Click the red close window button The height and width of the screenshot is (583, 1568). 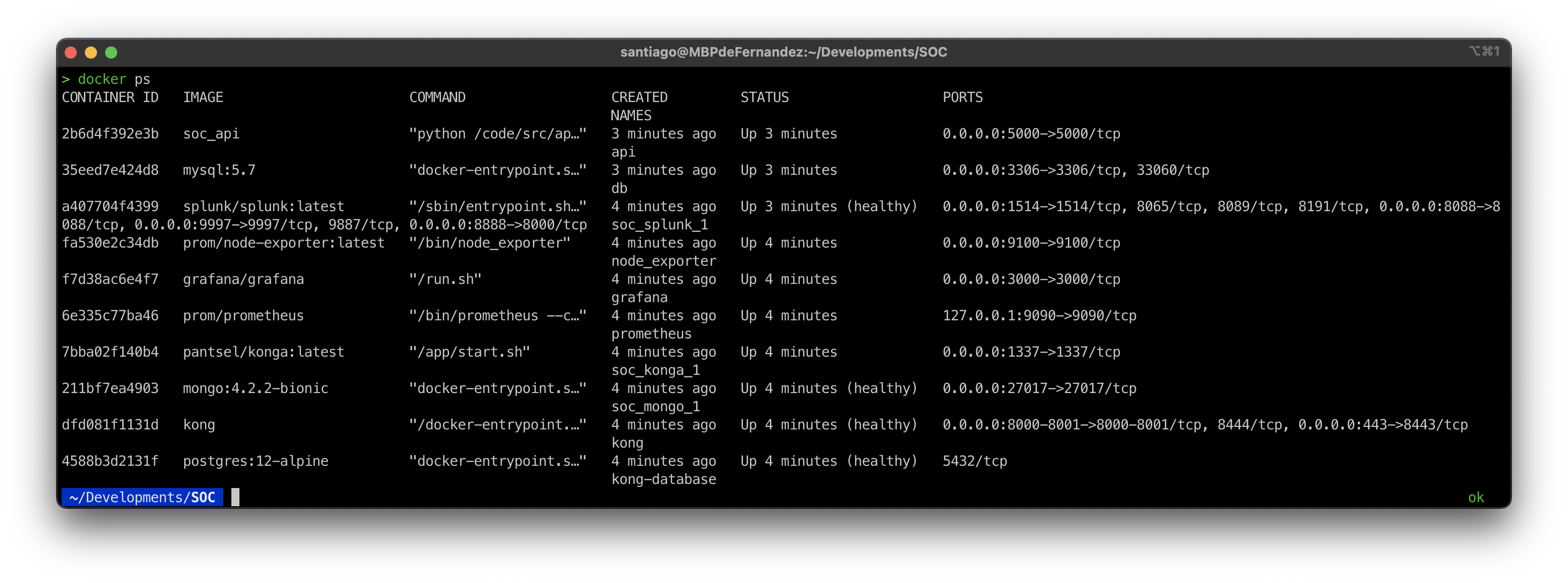[71, 53]
